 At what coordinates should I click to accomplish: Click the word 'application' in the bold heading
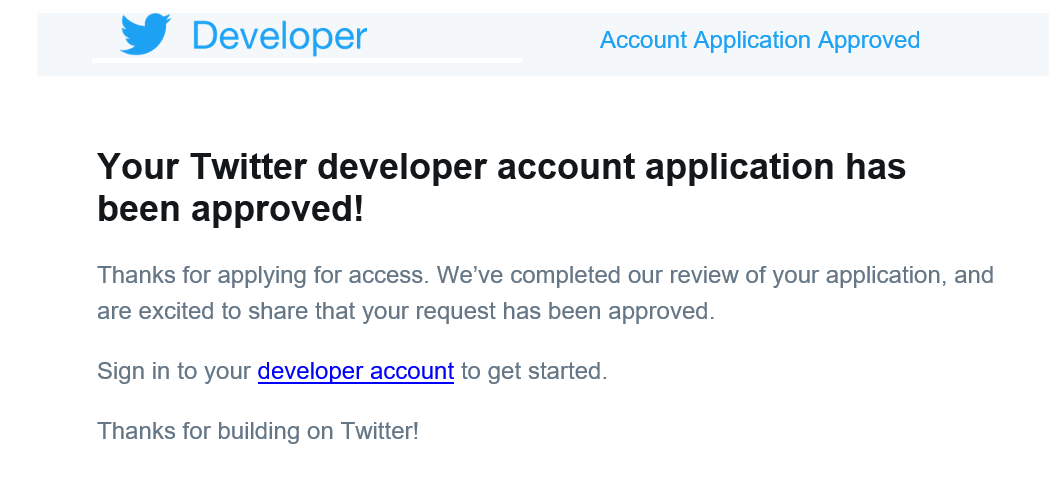(x=735, y=167)
